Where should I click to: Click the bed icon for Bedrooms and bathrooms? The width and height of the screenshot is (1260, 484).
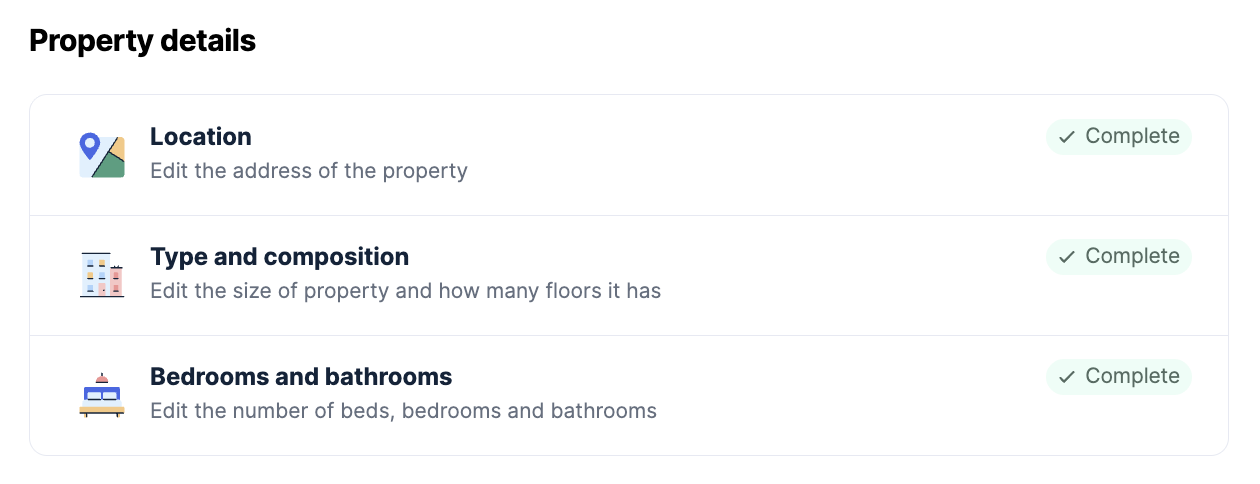pos(102,395)
